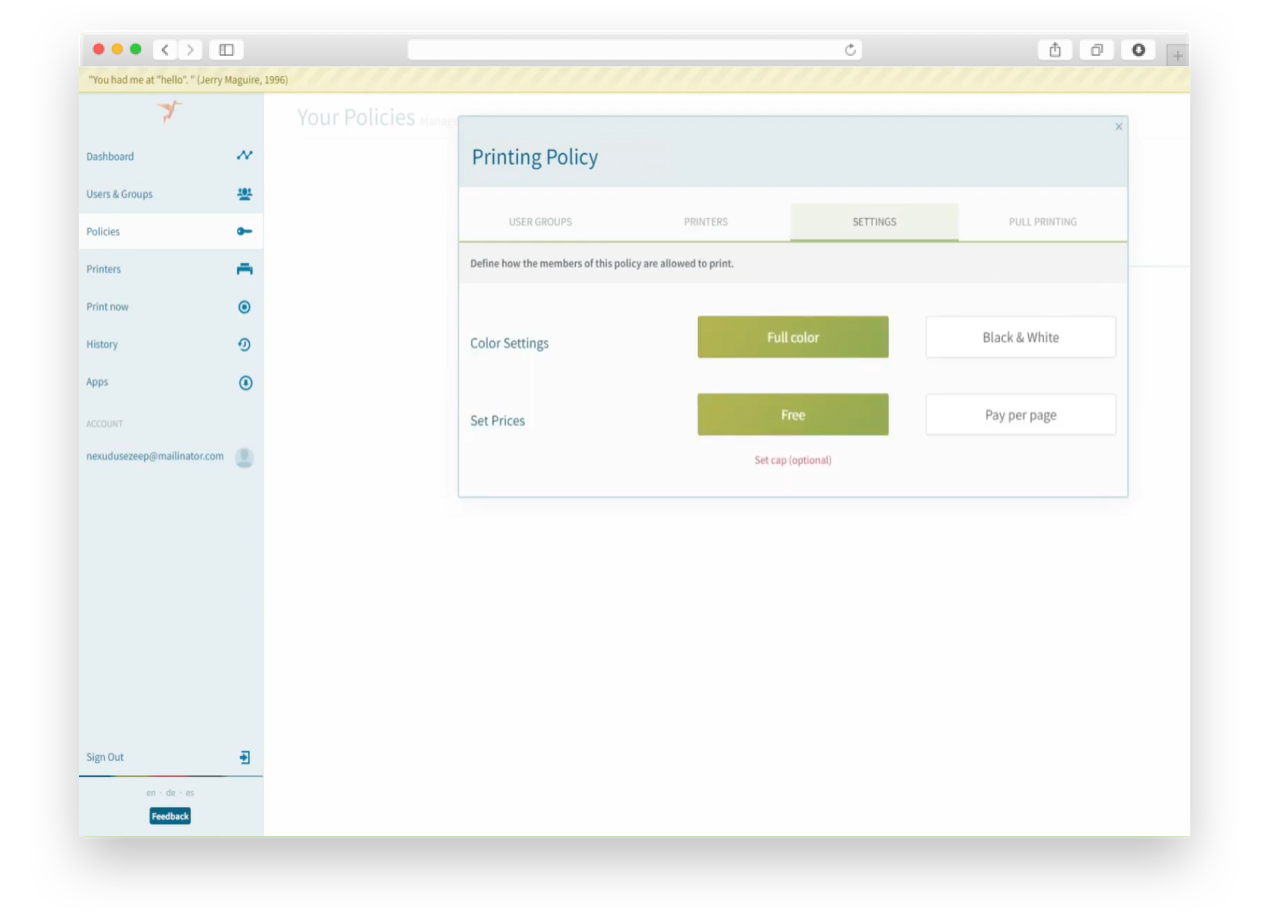Switch language to German
The image size is (1280, 916).
(x=170, y=792)
